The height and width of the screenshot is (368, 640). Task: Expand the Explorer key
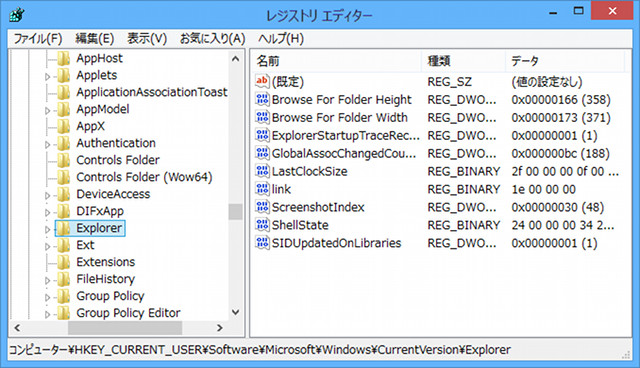point(47,230)
